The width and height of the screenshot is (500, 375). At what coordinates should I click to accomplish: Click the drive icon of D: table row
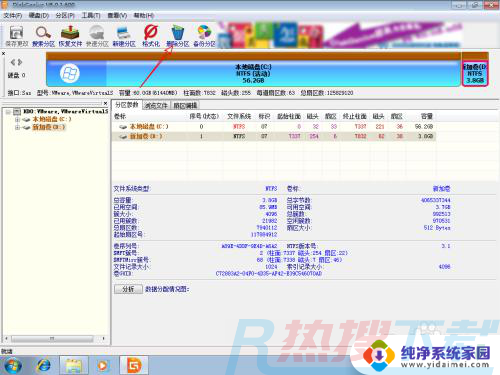[x=123, y=136]
